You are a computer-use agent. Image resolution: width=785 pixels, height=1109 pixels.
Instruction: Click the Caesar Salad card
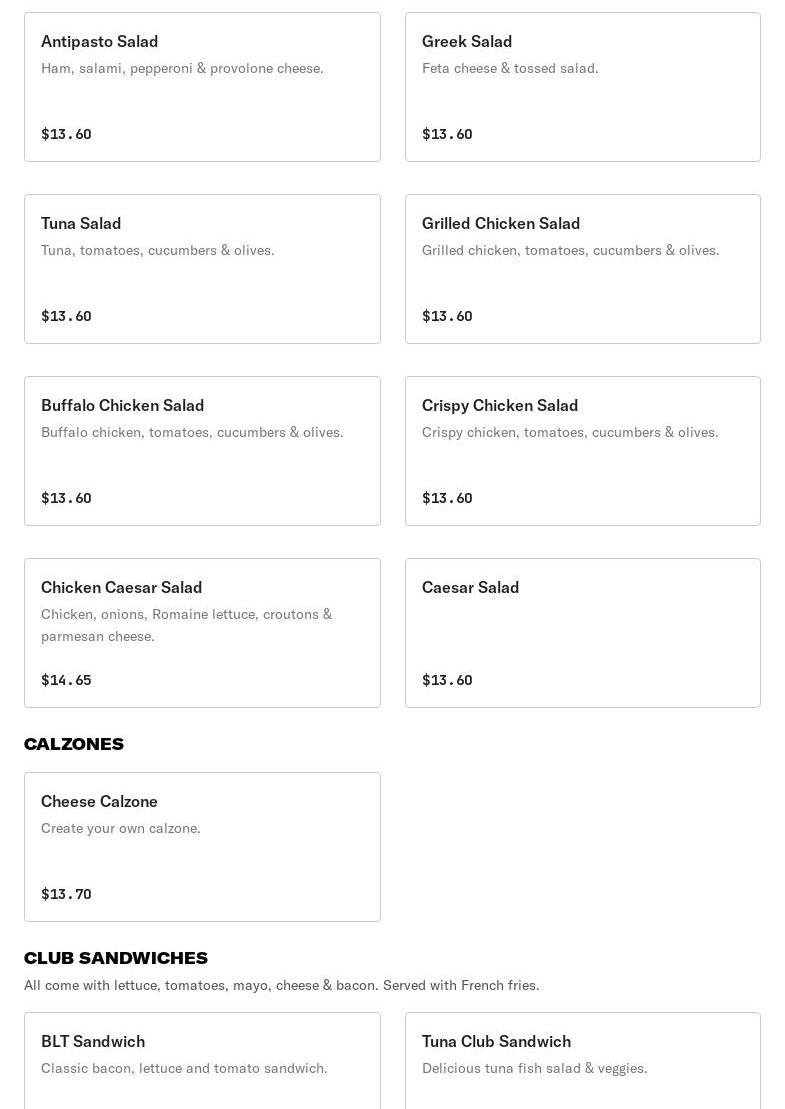coord(582,633)
